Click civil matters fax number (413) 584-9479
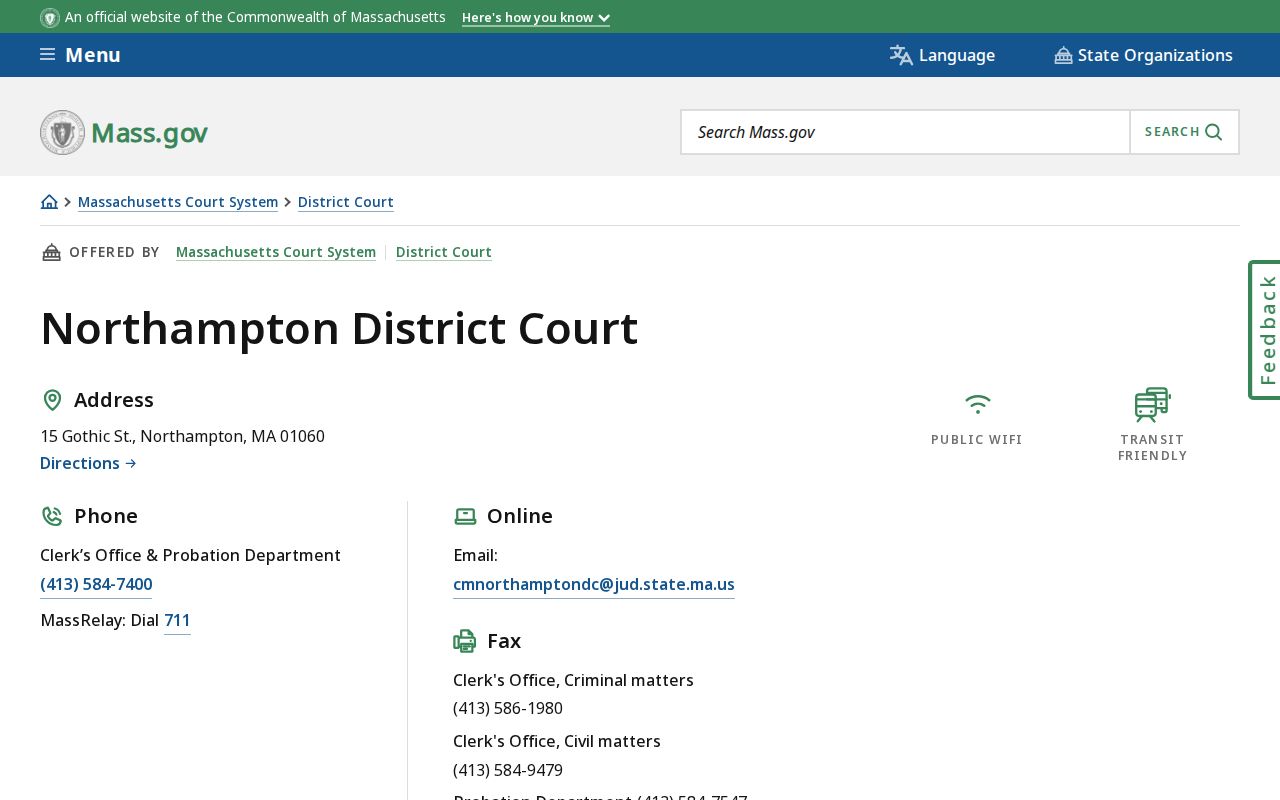The image size is (1280, 800). tap(508, 770)
